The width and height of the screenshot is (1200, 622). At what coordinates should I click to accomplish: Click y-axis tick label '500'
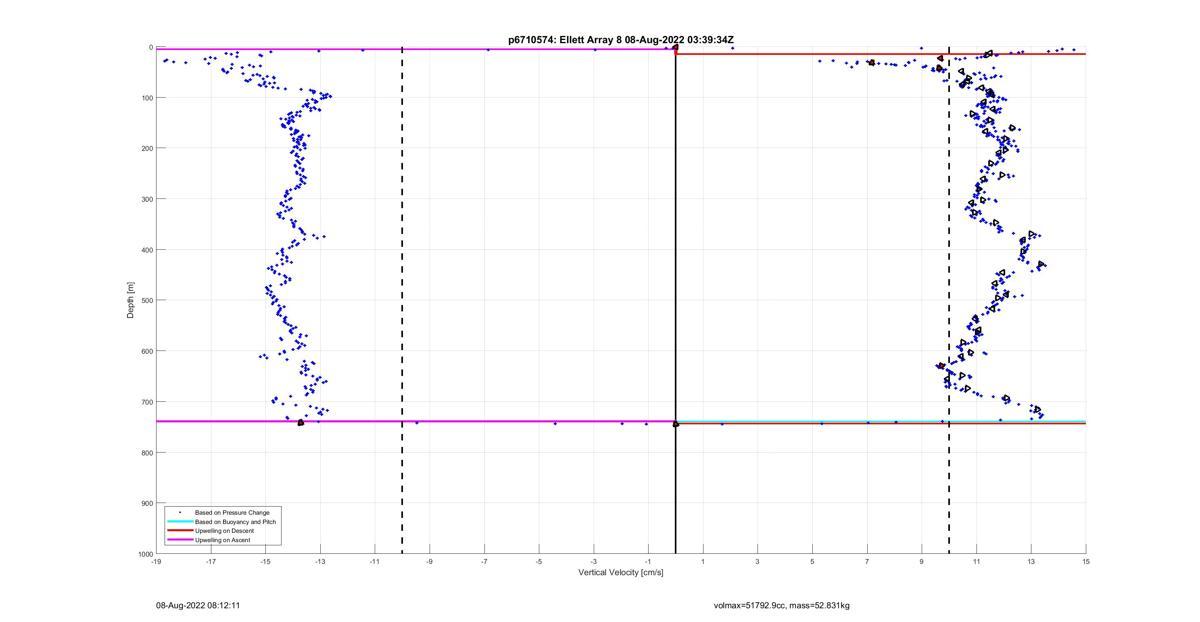[x=146, y=300]
